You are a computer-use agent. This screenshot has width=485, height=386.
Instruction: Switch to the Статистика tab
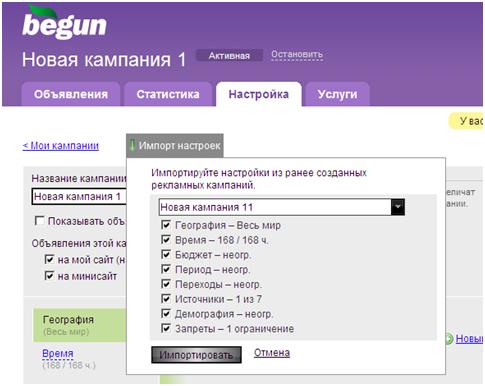click(x=168, y=94)
